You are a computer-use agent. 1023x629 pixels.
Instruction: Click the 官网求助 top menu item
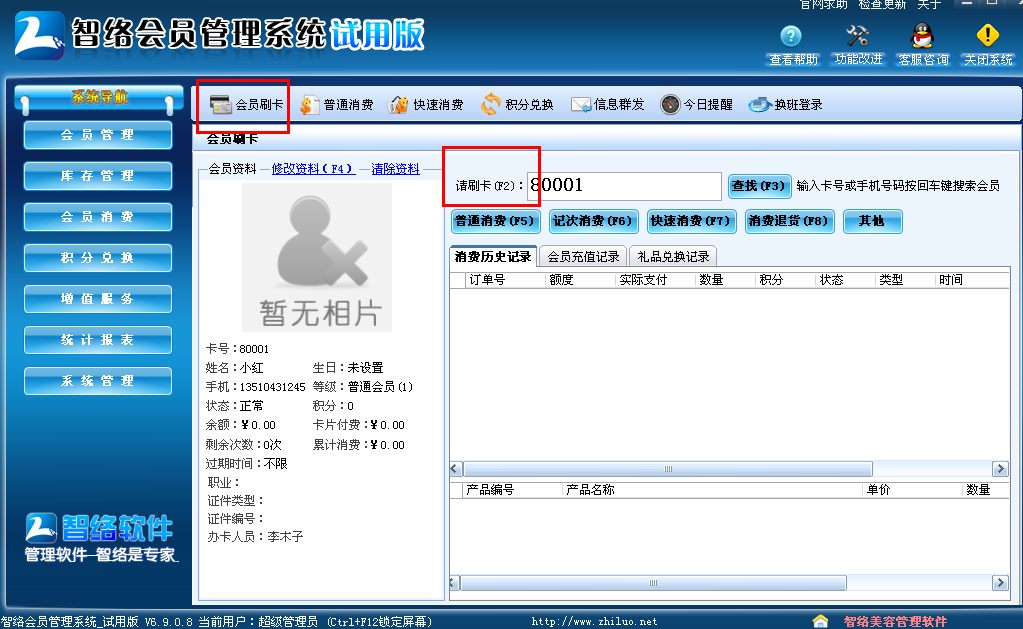click(x=823, y=5)
